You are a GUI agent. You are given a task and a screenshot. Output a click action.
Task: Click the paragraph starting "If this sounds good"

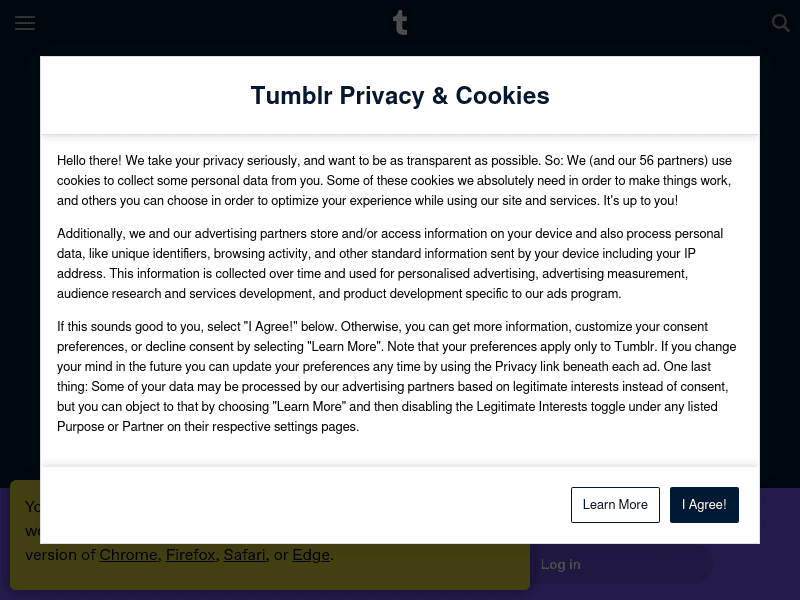[396, 376]
